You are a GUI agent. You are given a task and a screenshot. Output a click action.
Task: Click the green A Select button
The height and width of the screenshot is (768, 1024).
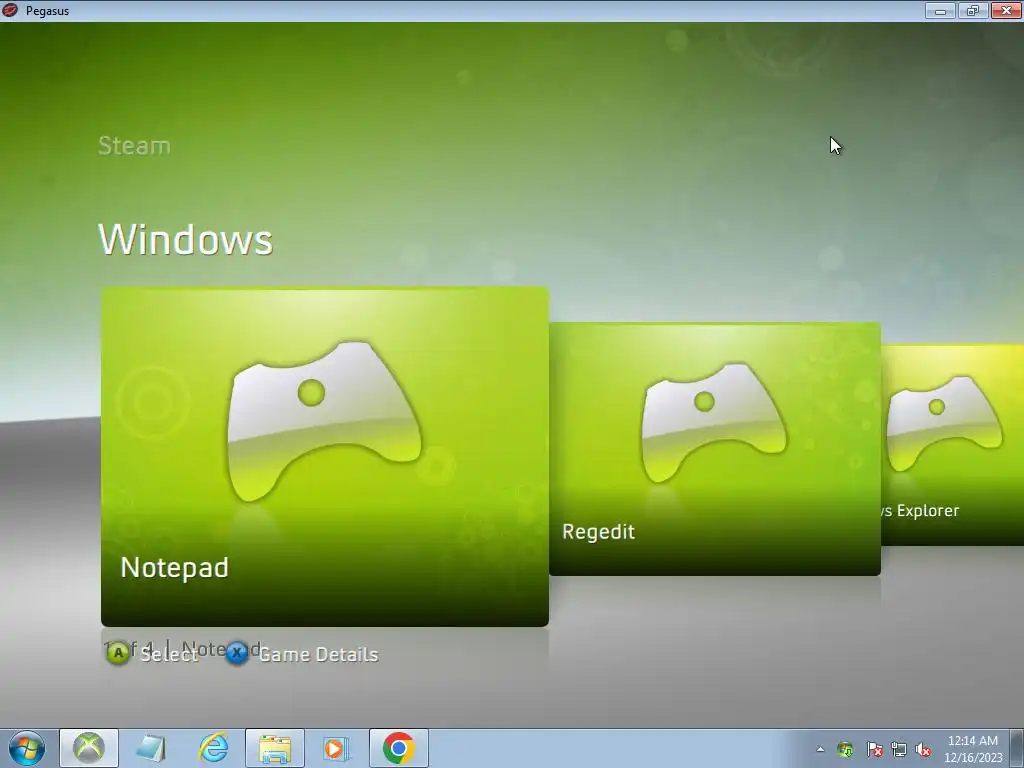(118, 653)
